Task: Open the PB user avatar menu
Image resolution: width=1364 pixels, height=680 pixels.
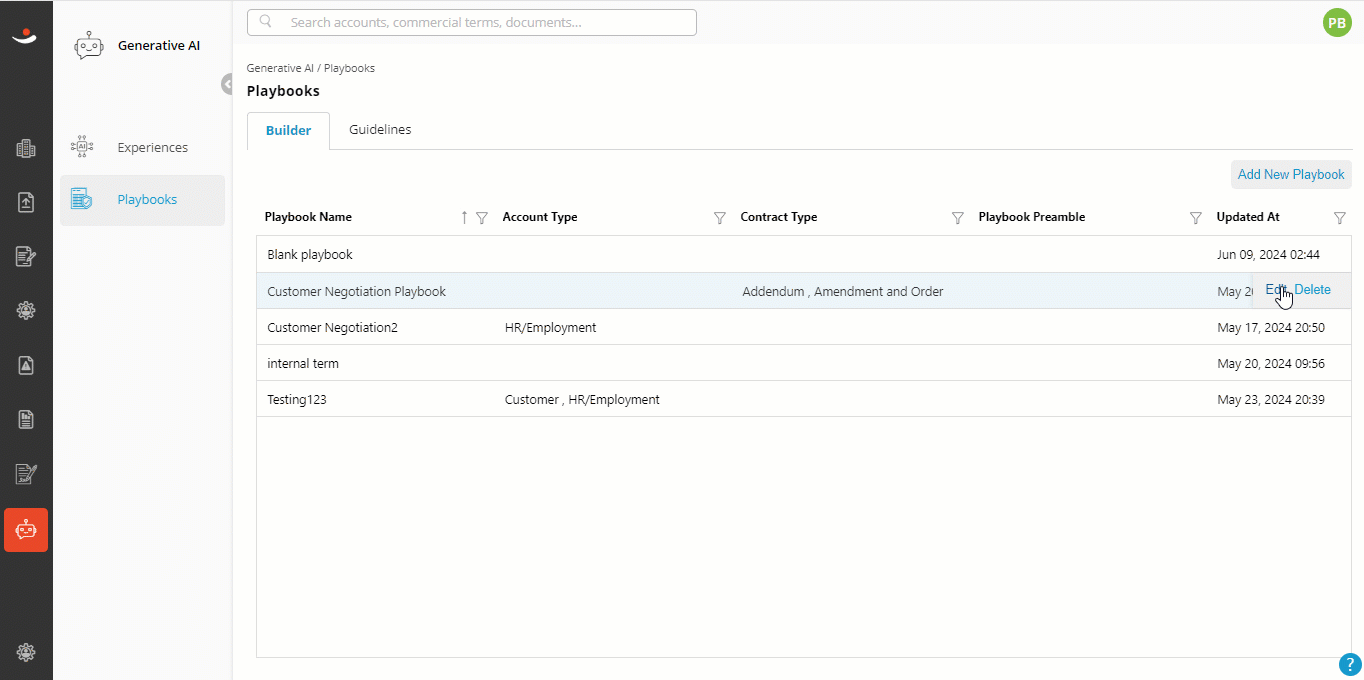Action: click(1337, 22)
